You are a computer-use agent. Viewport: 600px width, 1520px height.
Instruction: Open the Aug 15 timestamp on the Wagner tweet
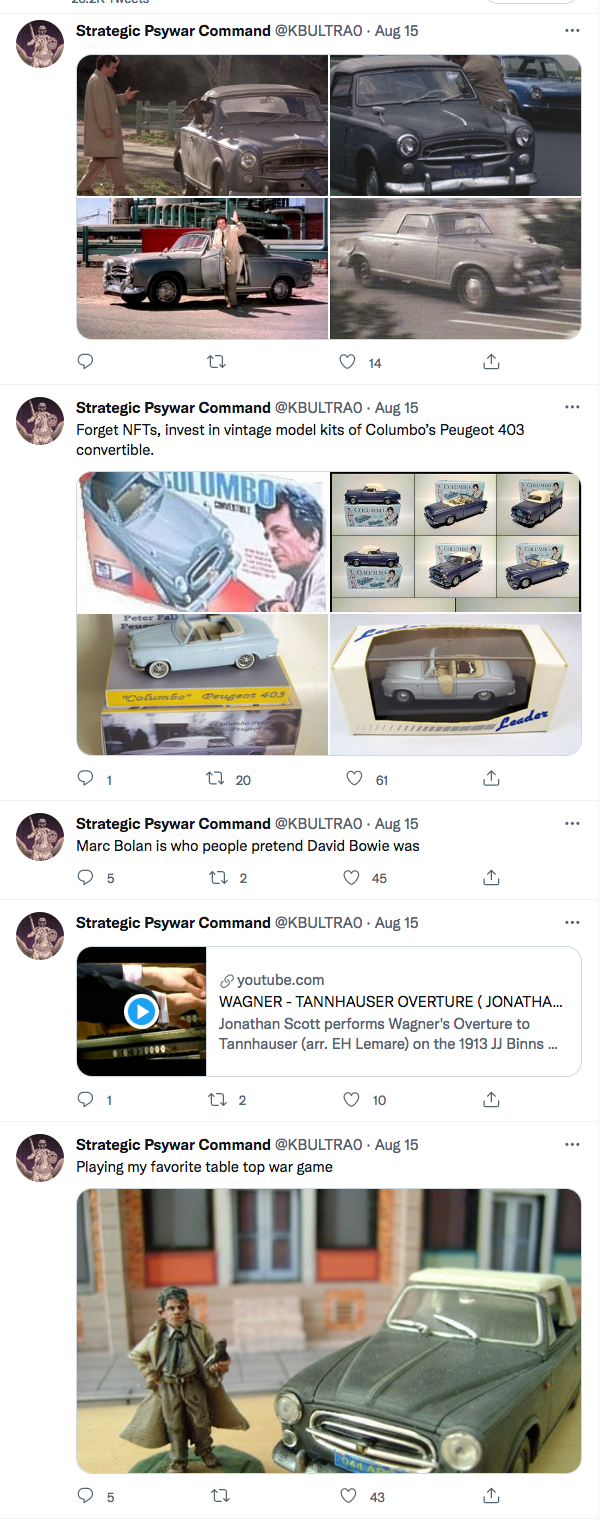coord(397,923)
